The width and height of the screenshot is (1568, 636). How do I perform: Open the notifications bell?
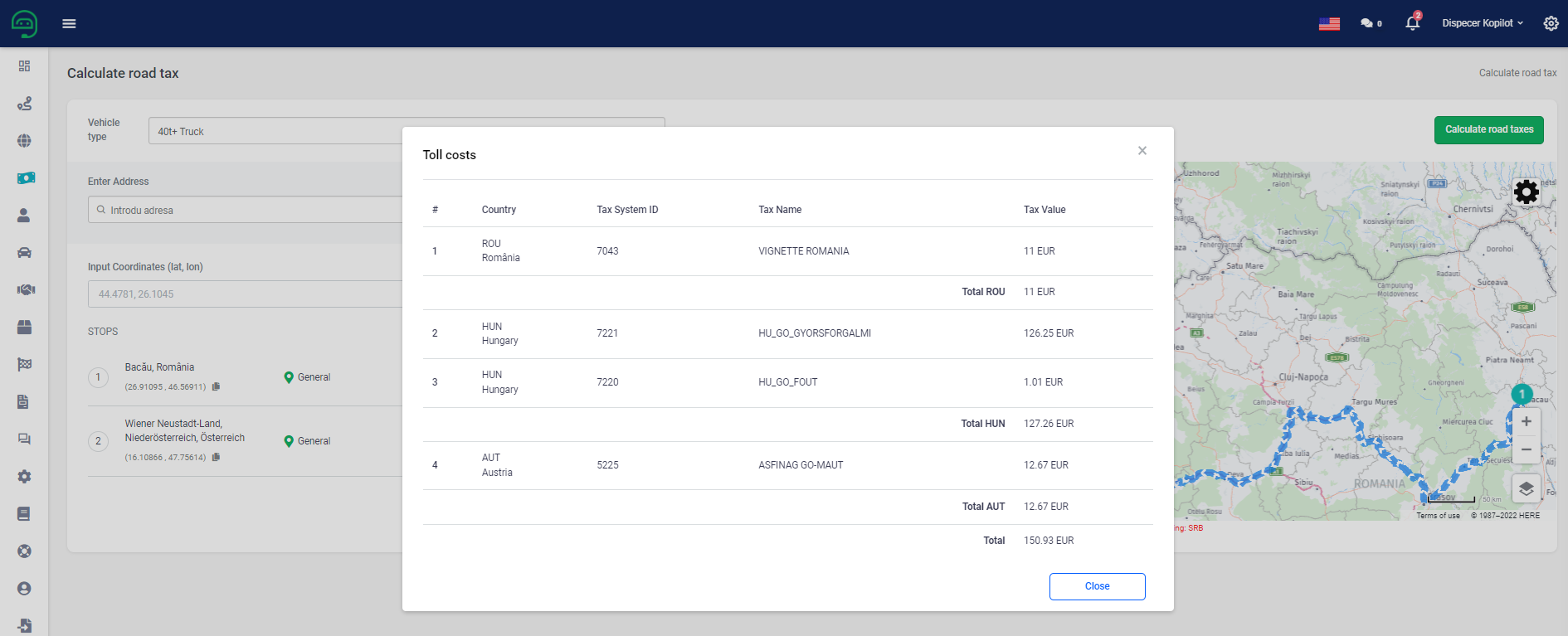click(1412, 23)
